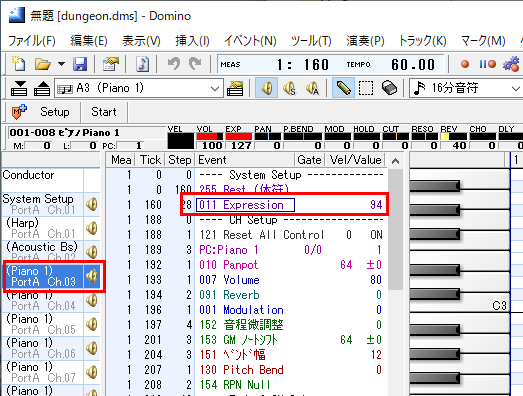Viewport: 523px width, 396px height.
Task: Open the トラック(K) menu
Action: pyautogui.click(x=423, y=41)
